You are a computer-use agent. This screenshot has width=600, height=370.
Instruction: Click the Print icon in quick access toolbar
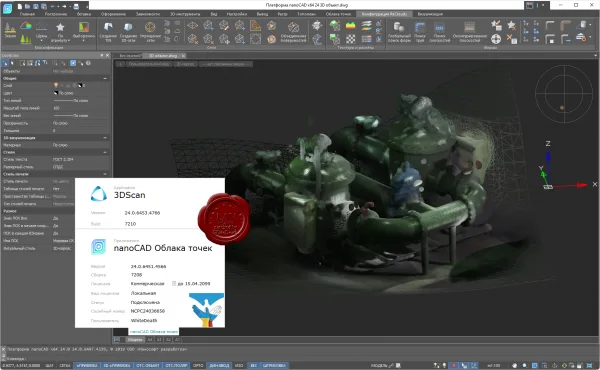(76, 6)
